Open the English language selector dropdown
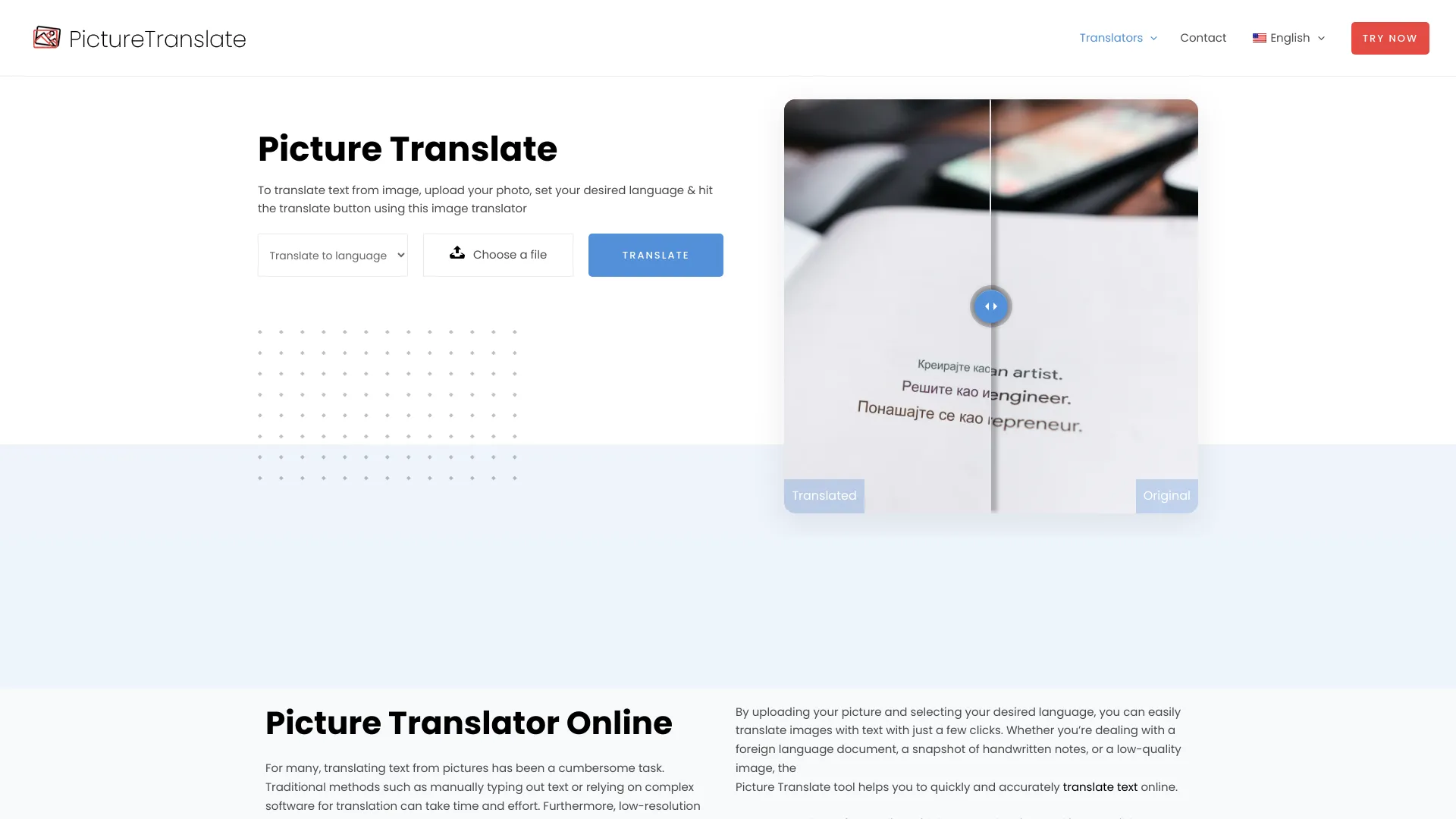The height and width of the screenshot is (819, 1456). point(1288,38)
